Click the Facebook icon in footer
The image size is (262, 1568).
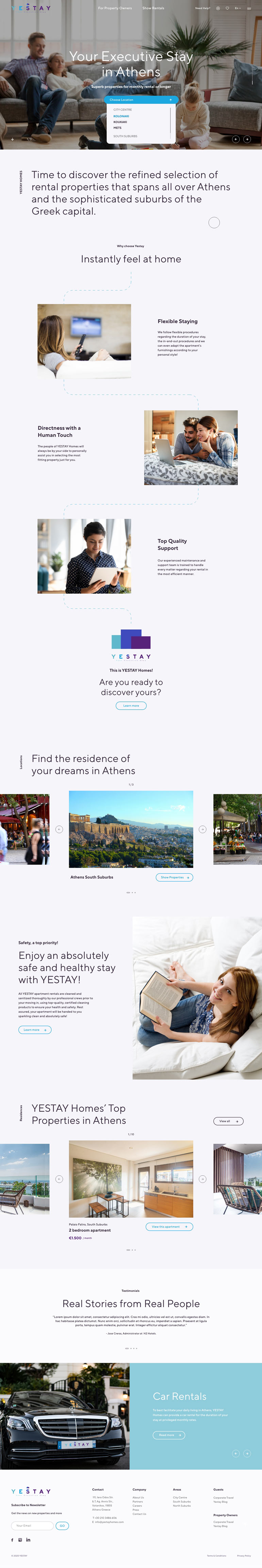[x=12, y=1539]
